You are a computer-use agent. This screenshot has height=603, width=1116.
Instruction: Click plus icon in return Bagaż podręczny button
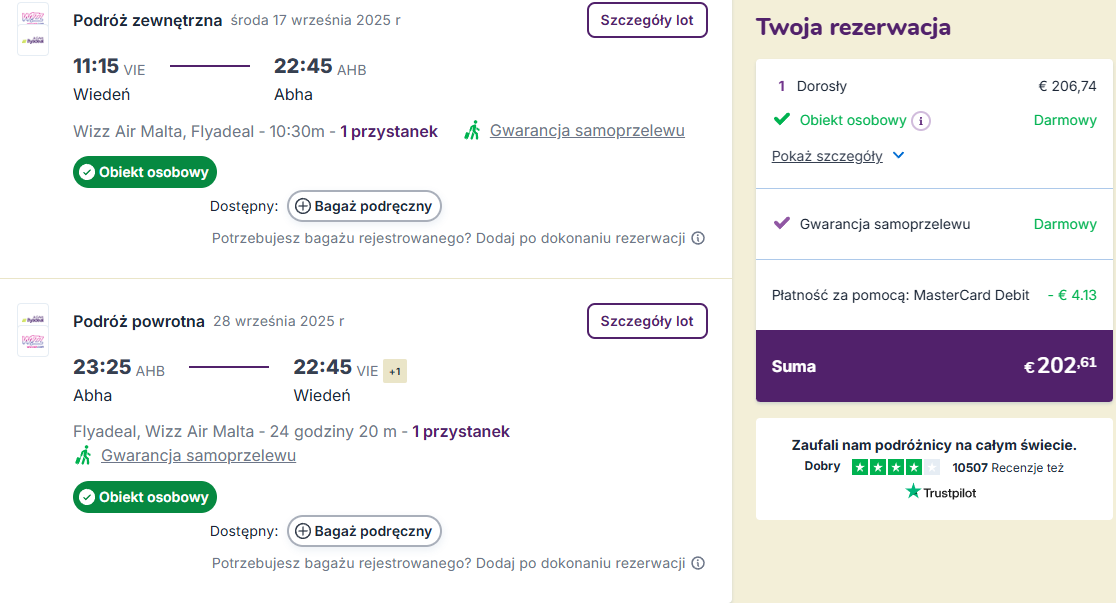pos(303,531)
